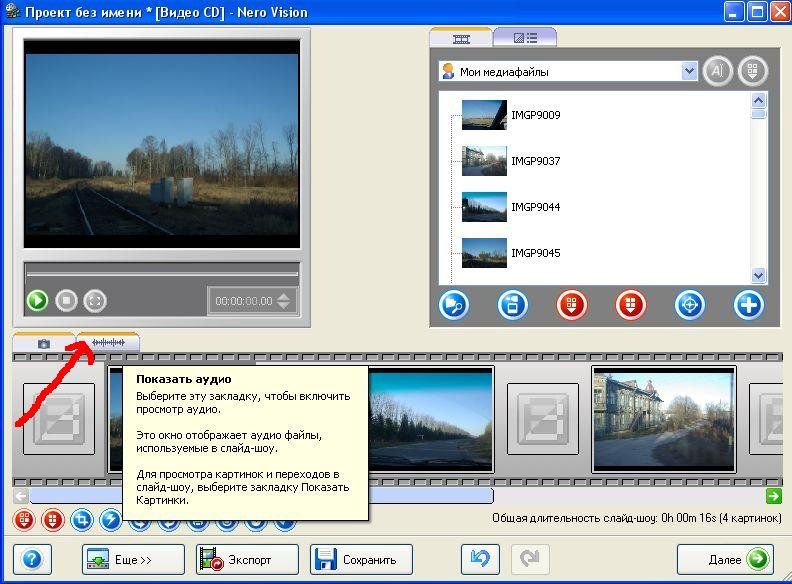Switch to the show audio waveform tab
792x584 pixels.
(108, 343)
